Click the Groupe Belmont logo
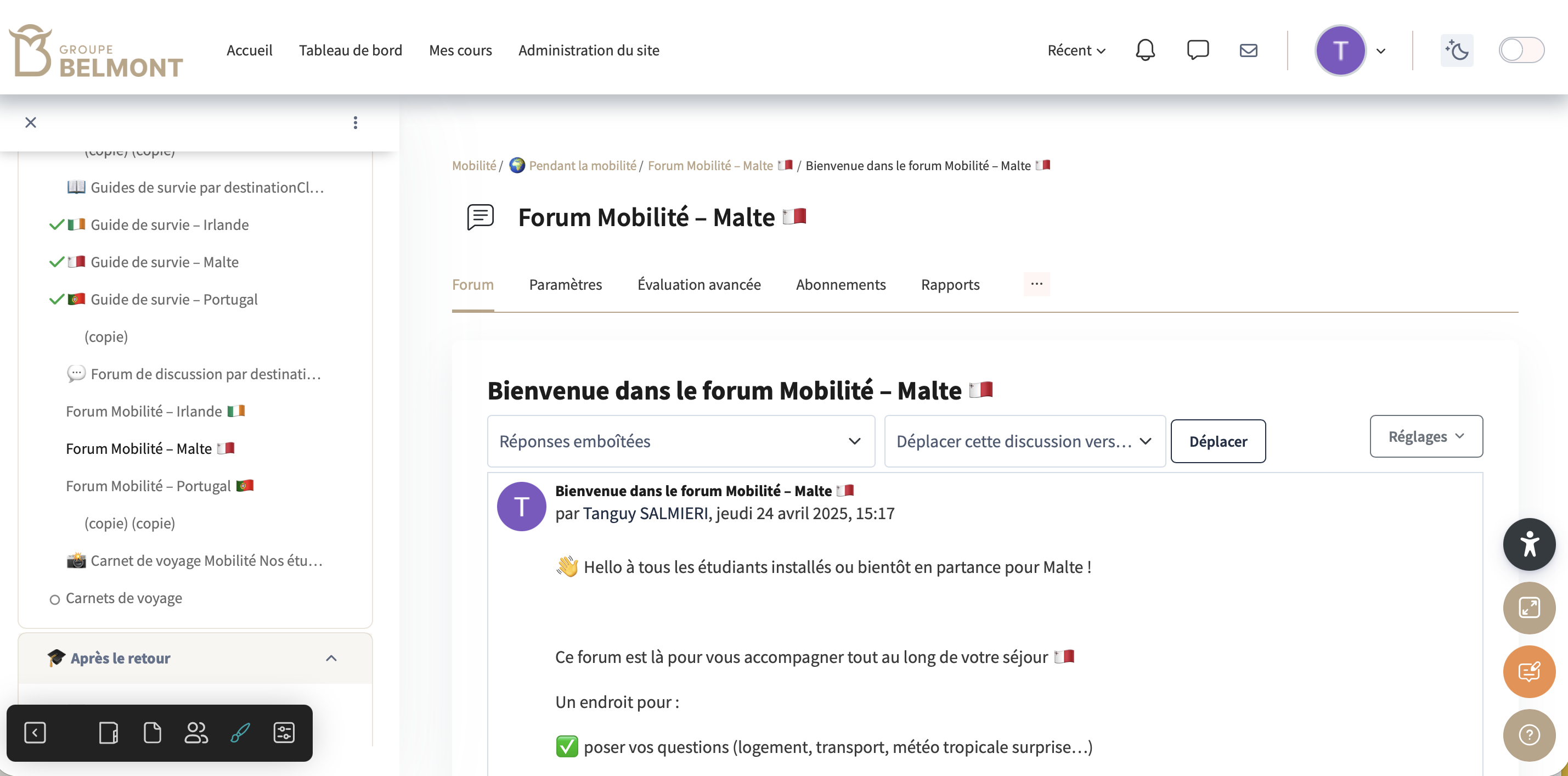This screenshot has height=776, width=1568. tap(96, 50)
